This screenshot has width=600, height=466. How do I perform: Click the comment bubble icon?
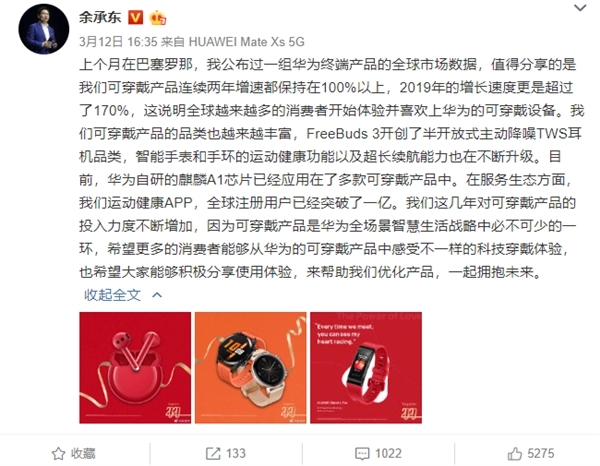click(x=362, y=454)
